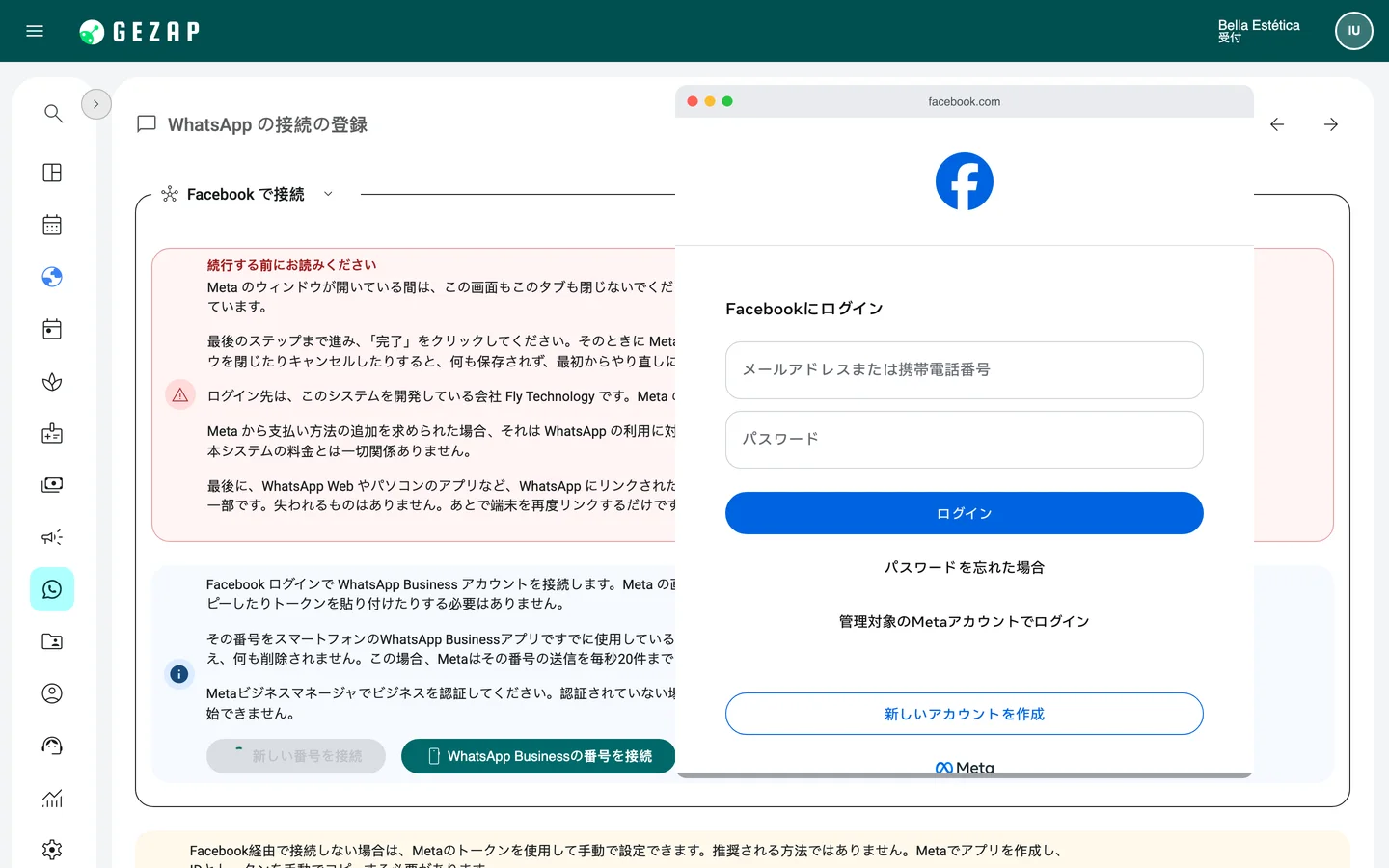Go forward with the right arrow
This screenshot has height=868, width=1389.
[1331, 124]
